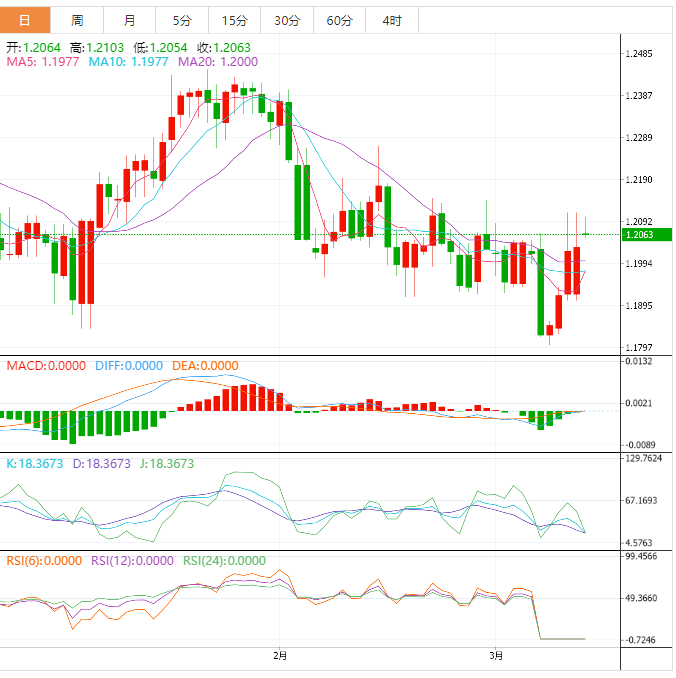Switch to the 日 daily chart tab
This screenshot has height=678, width=676.
click(x=25, y=20)
